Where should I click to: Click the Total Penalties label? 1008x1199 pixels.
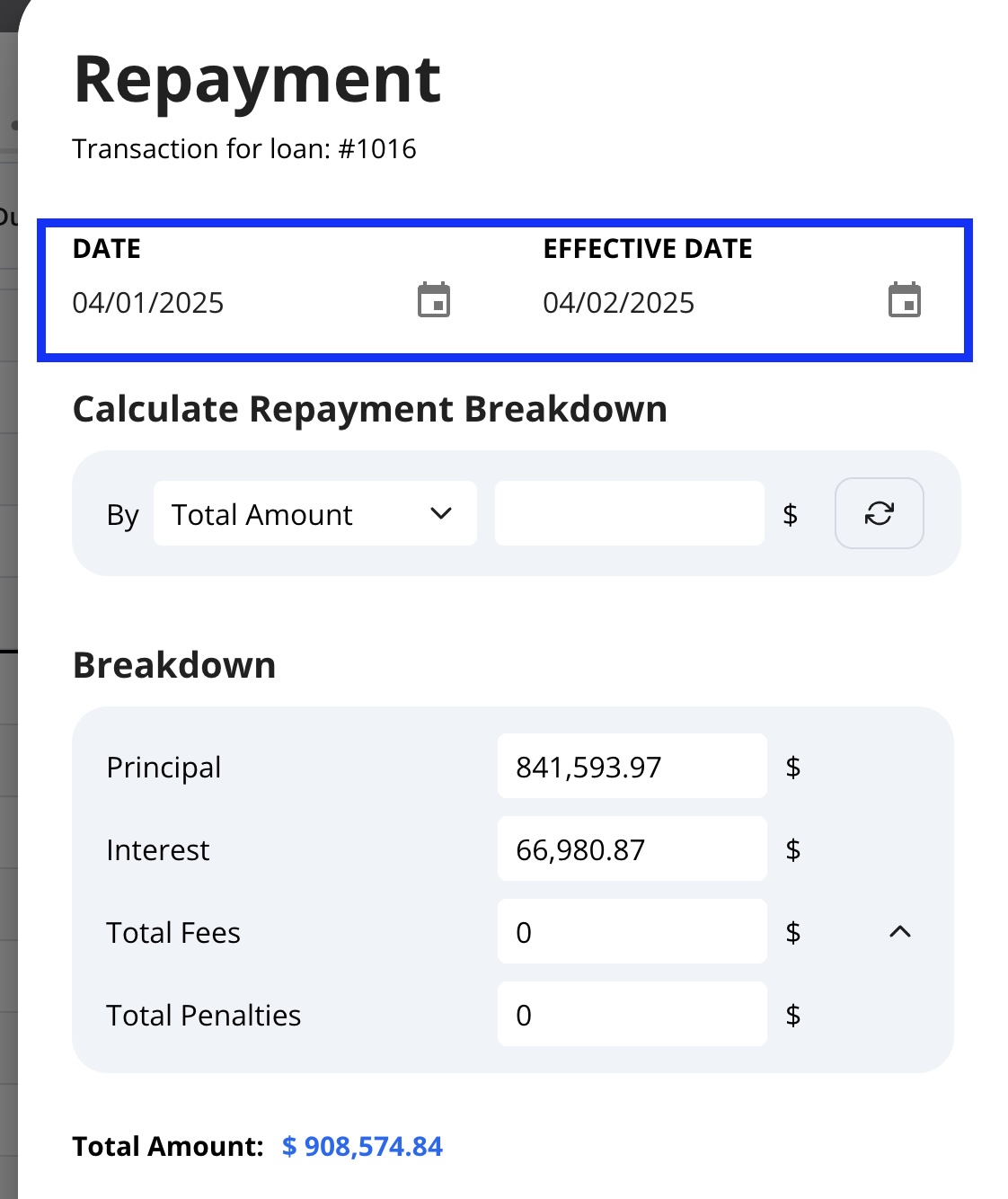pyautogui.click(x=204, y=1015)
